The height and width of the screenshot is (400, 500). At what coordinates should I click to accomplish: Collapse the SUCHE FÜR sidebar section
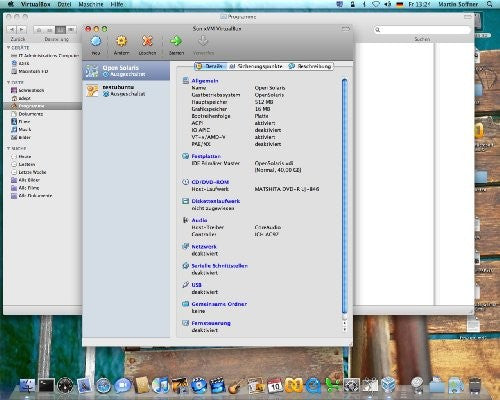(9, 148)
